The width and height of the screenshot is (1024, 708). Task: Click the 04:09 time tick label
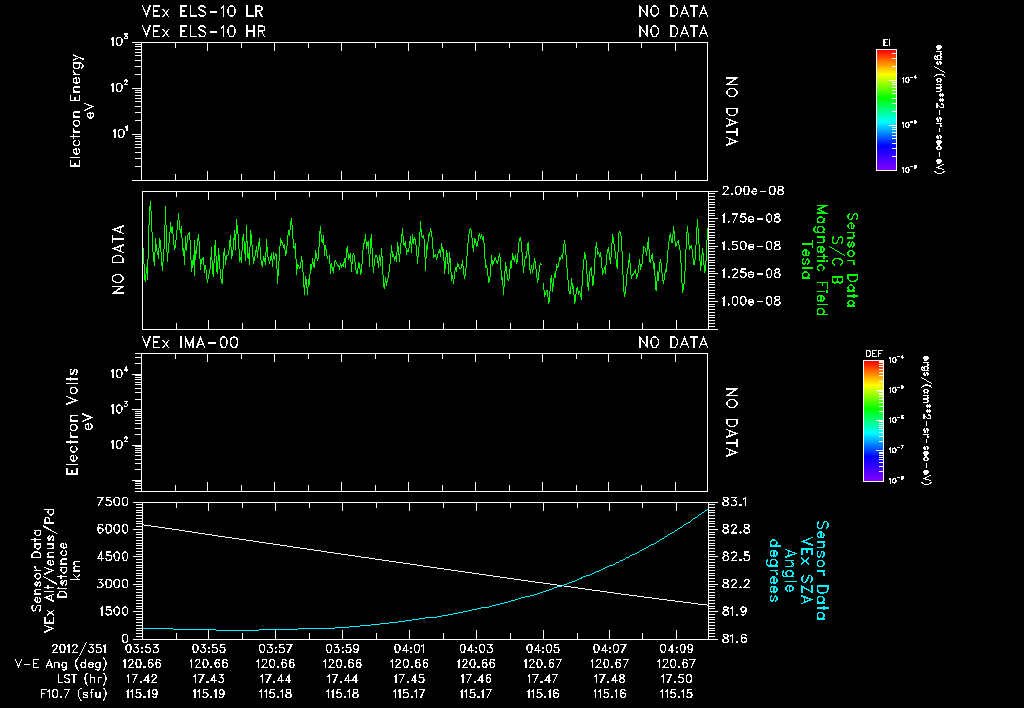676,649
